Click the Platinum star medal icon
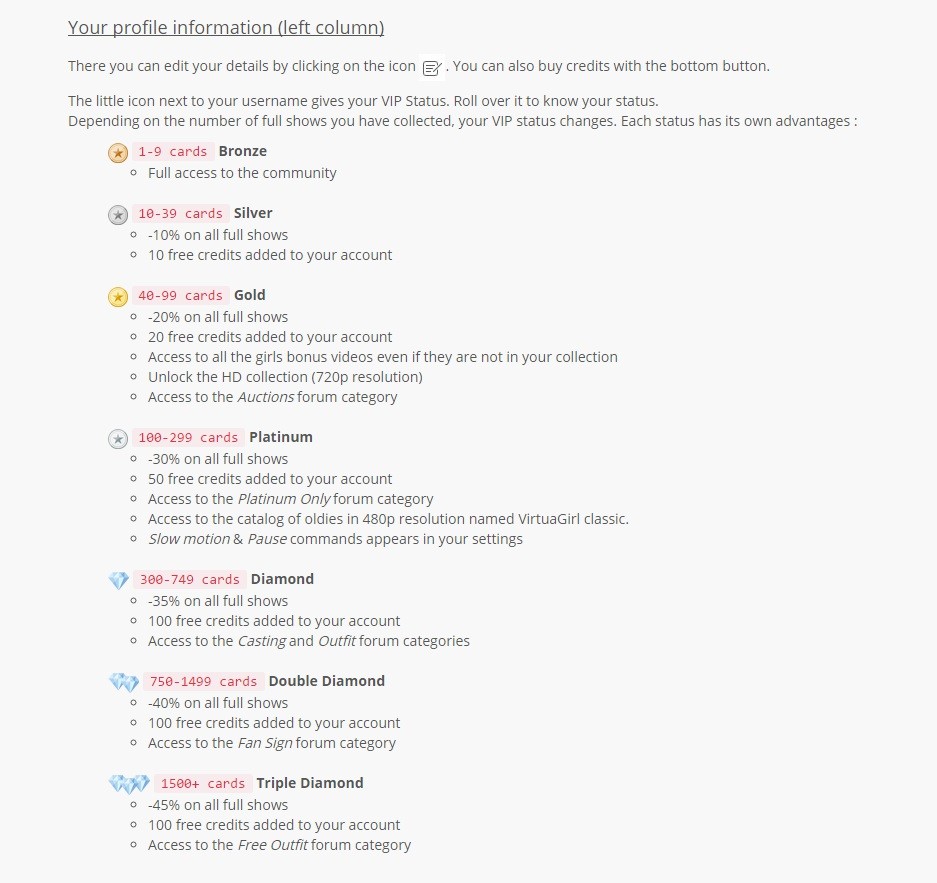Screen dimensions: 937x883 [x=118, y=438]
